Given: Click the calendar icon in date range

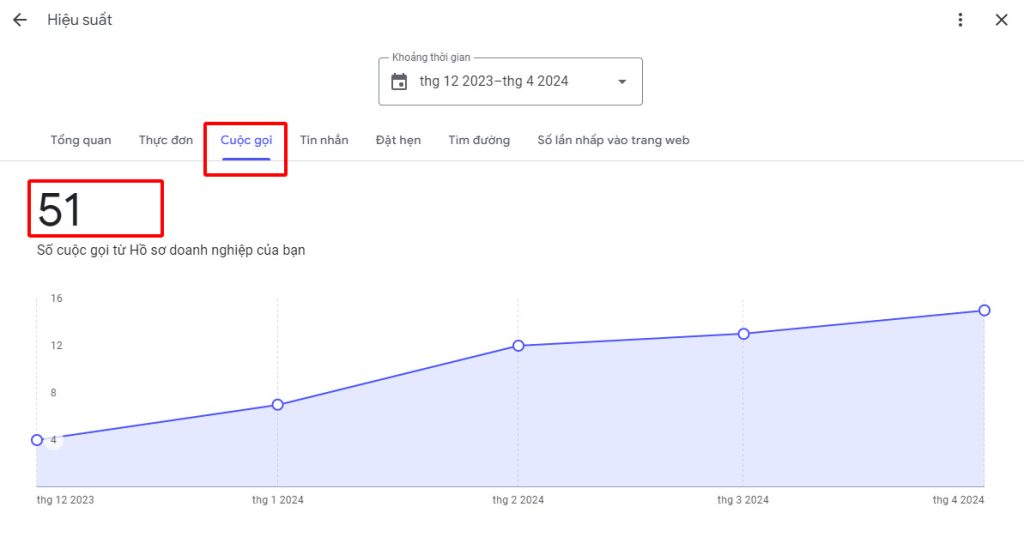Looking at the screenshot, I should (399, 82).
